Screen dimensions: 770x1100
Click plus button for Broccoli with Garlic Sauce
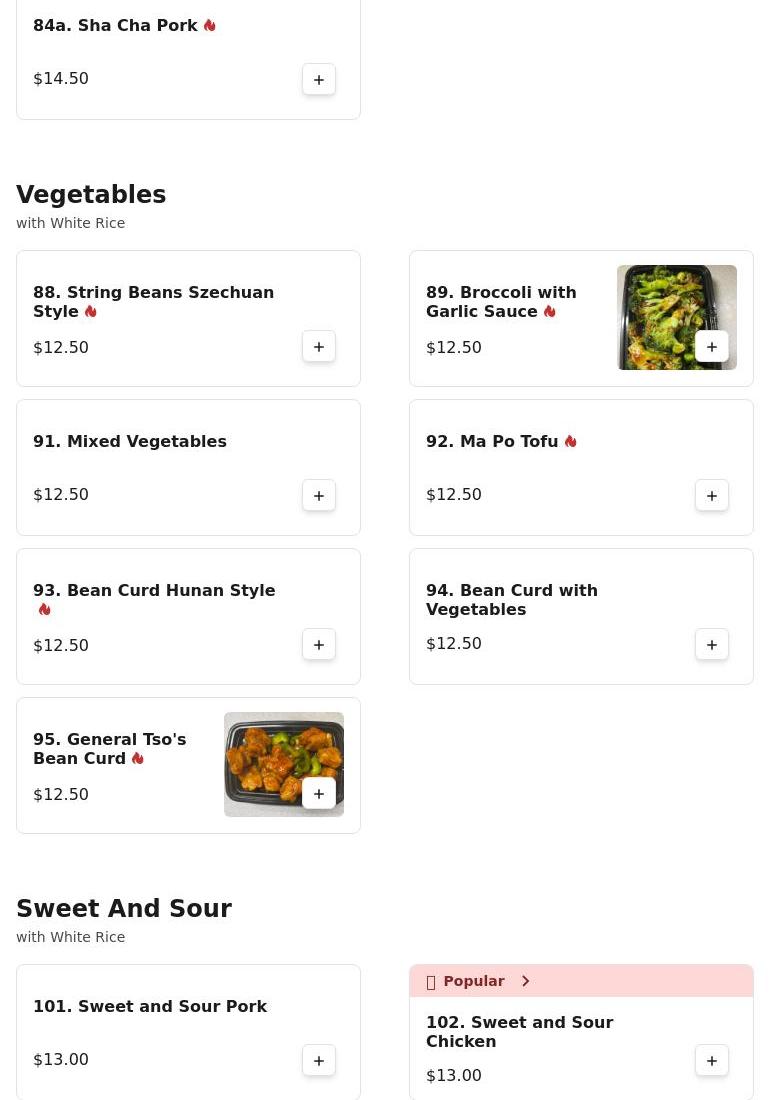coord(712,347)
